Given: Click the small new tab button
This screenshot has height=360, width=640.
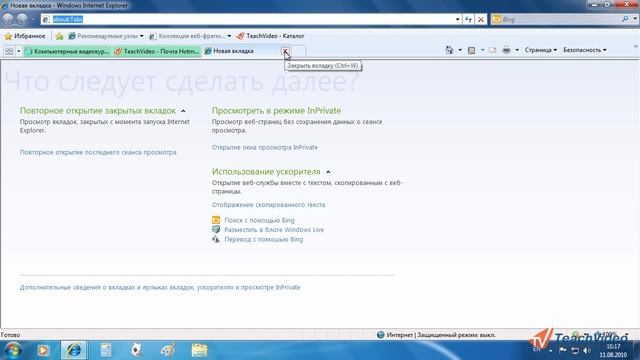Looking at the screenshot, I should coord(299,51).
